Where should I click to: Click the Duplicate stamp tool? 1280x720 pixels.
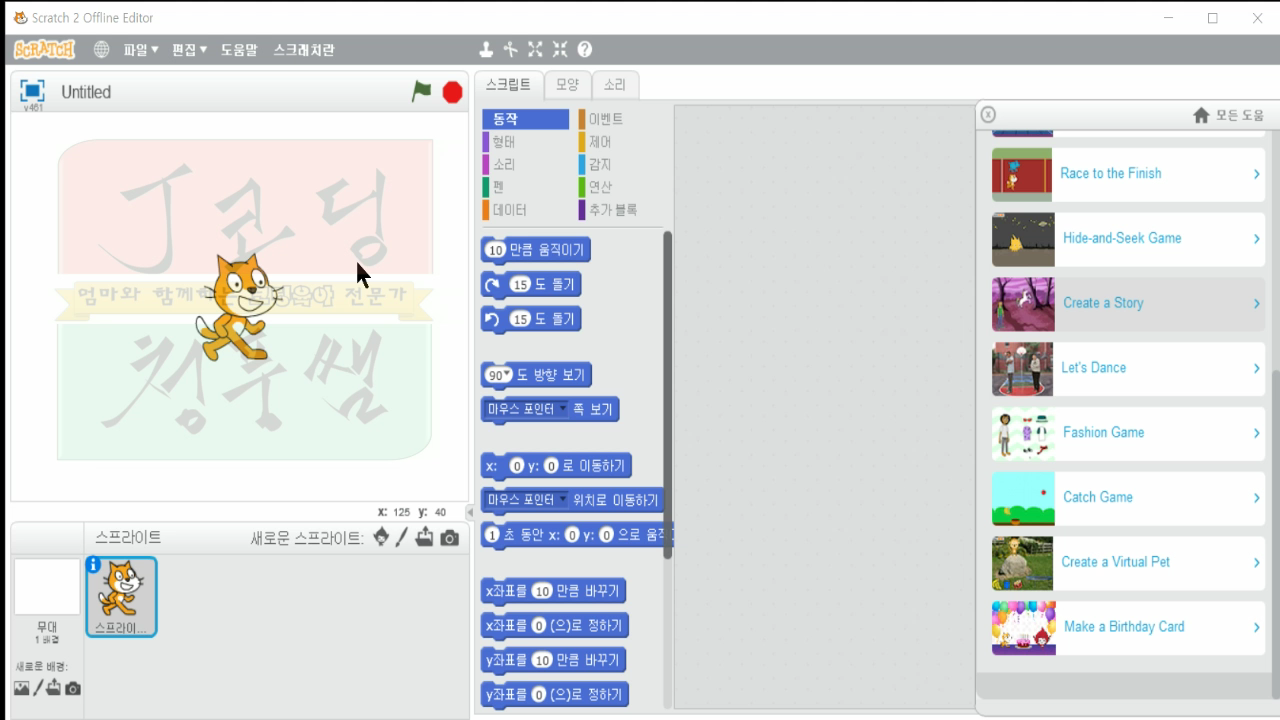pos(486,47)
